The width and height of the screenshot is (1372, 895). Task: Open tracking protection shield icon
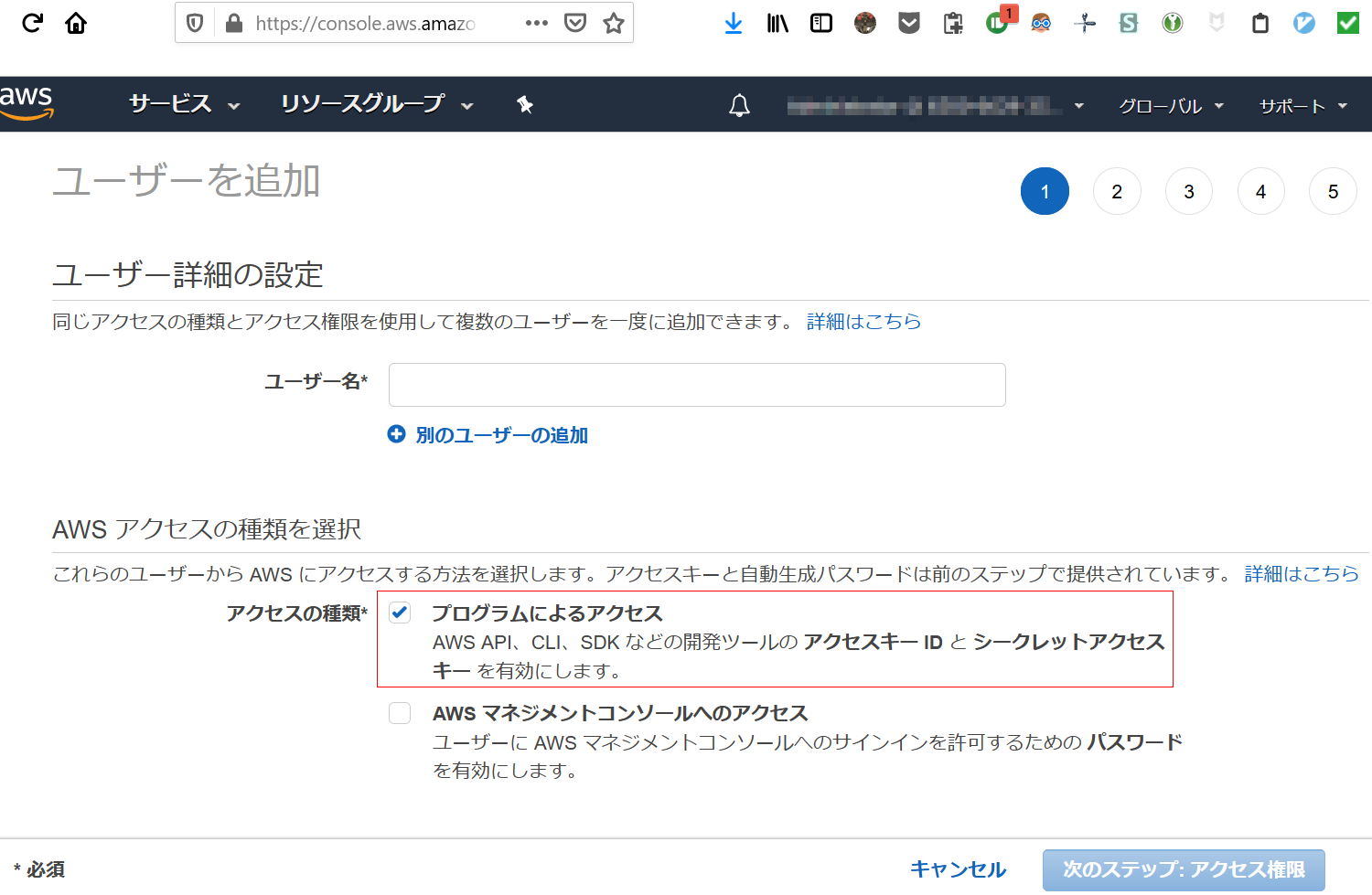pyautogui.click(x=195, y=23)
